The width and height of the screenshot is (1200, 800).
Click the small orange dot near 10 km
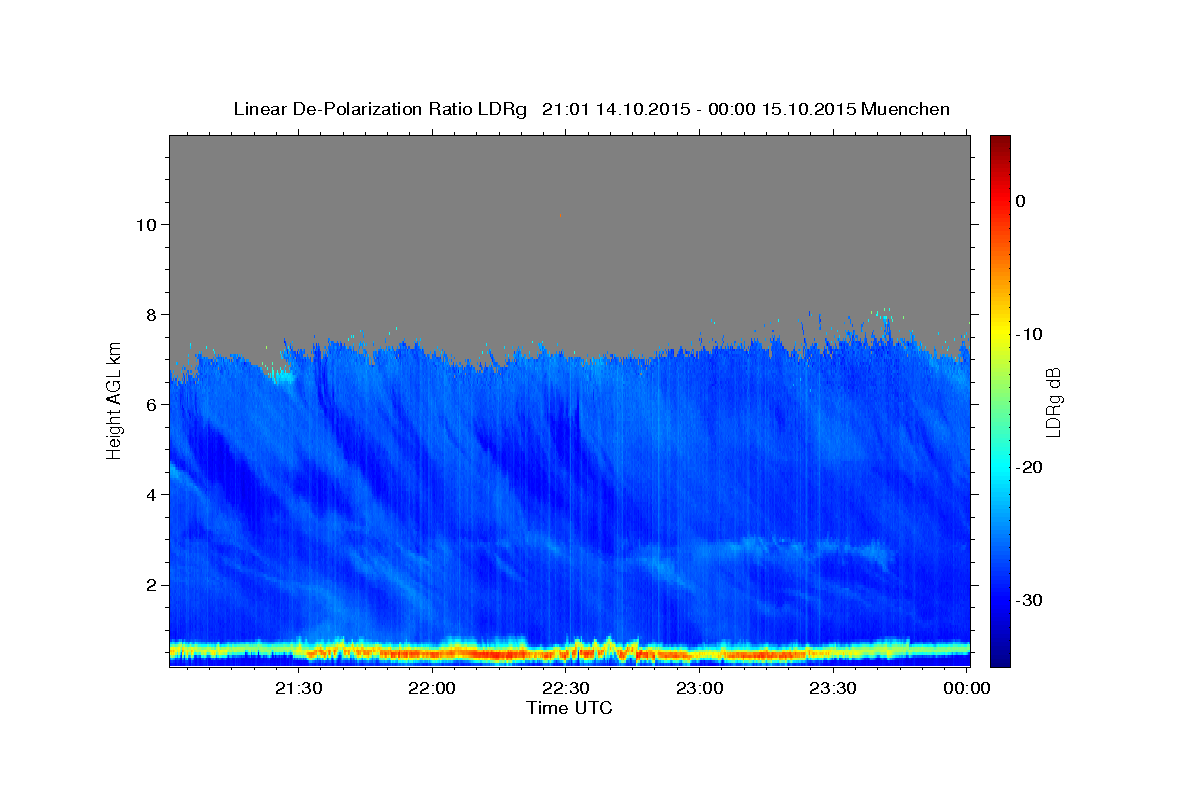[x=561, y=215]
